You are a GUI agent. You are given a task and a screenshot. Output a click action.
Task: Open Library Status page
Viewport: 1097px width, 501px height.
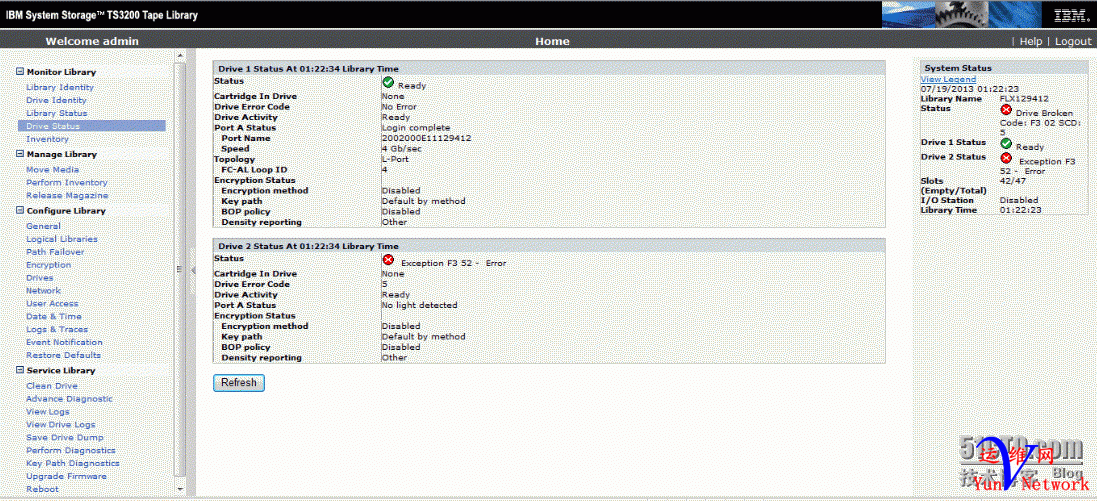point(57,113)
